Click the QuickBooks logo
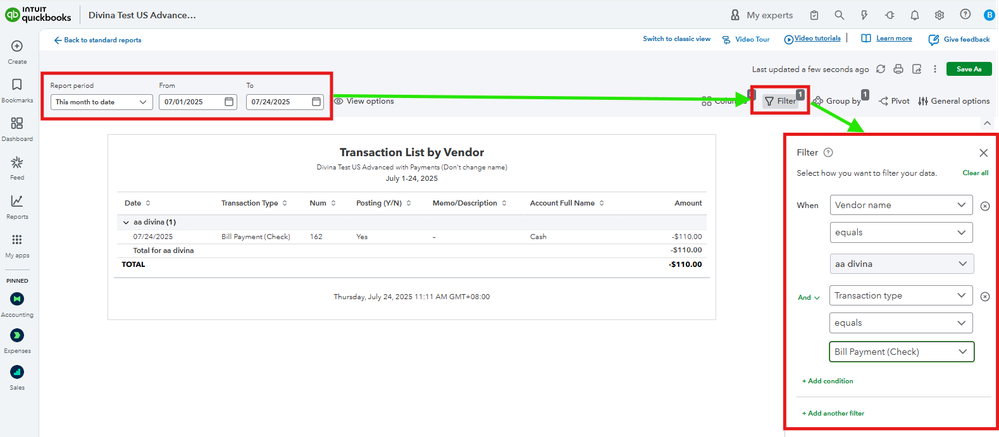 (38, 15)
